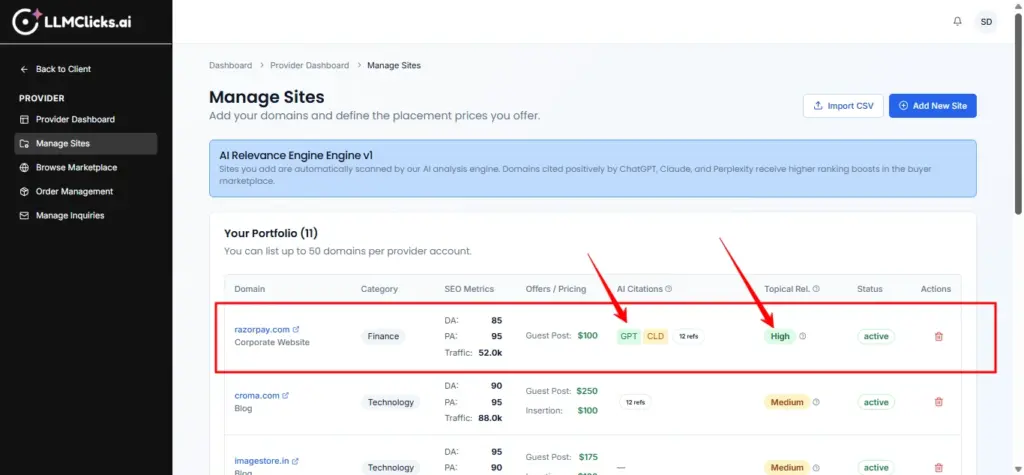The image size is (1024, 475).
Task: Open Manage Inquiries in sidebar
Action: (x=70, y=215)
